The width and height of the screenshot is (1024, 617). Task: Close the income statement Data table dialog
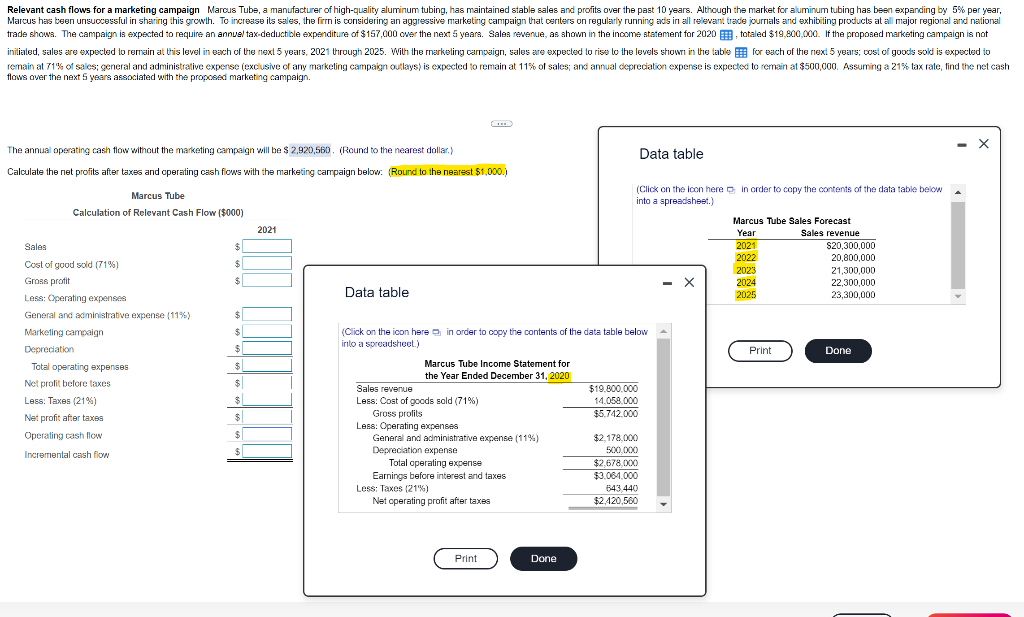click(689, 283)
